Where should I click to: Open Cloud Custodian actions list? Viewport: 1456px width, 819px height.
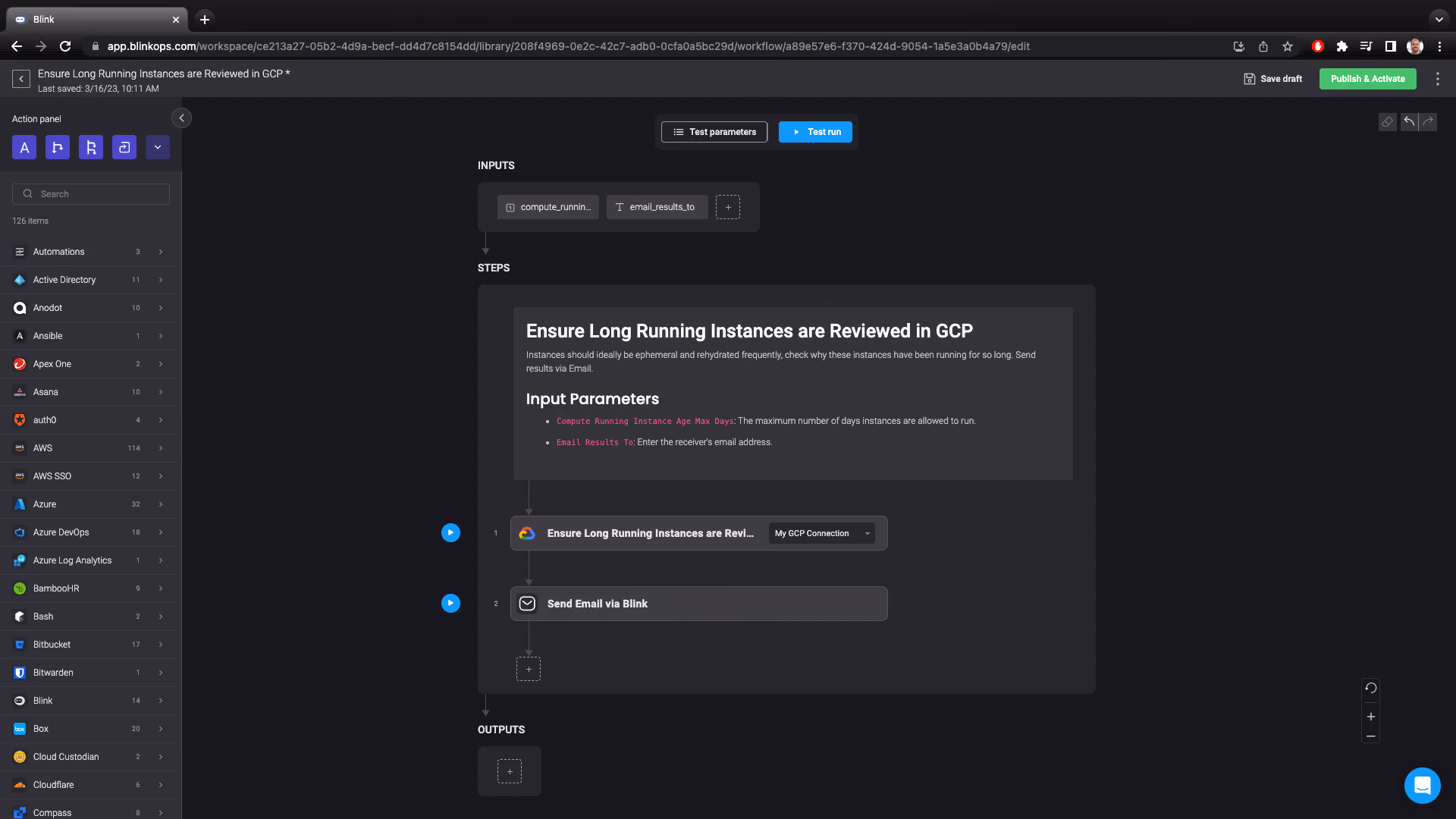(88, 757)
